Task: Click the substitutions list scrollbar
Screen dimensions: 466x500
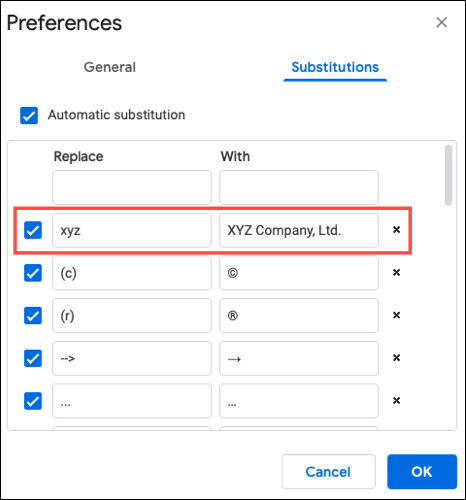Action: (449, 175)
